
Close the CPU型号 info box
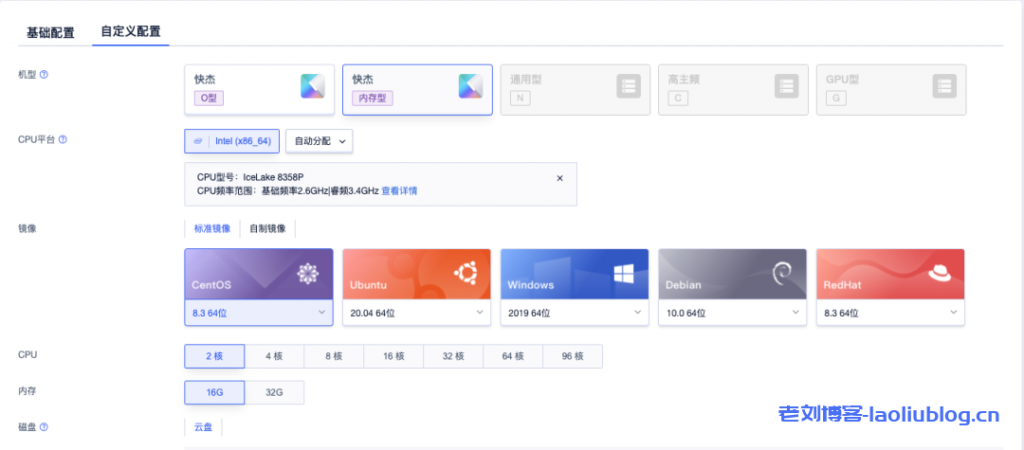(x=560, y=177)
